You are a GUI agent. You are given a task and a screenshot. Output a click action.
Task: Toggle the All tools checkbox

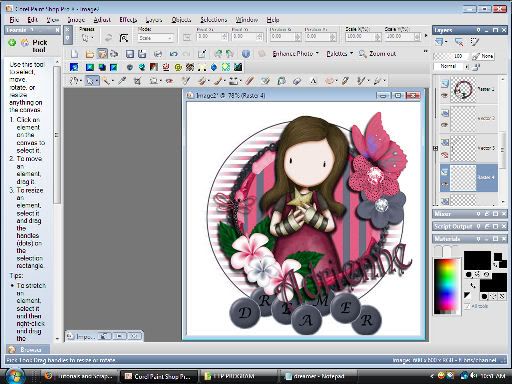(x=467, y=305)
